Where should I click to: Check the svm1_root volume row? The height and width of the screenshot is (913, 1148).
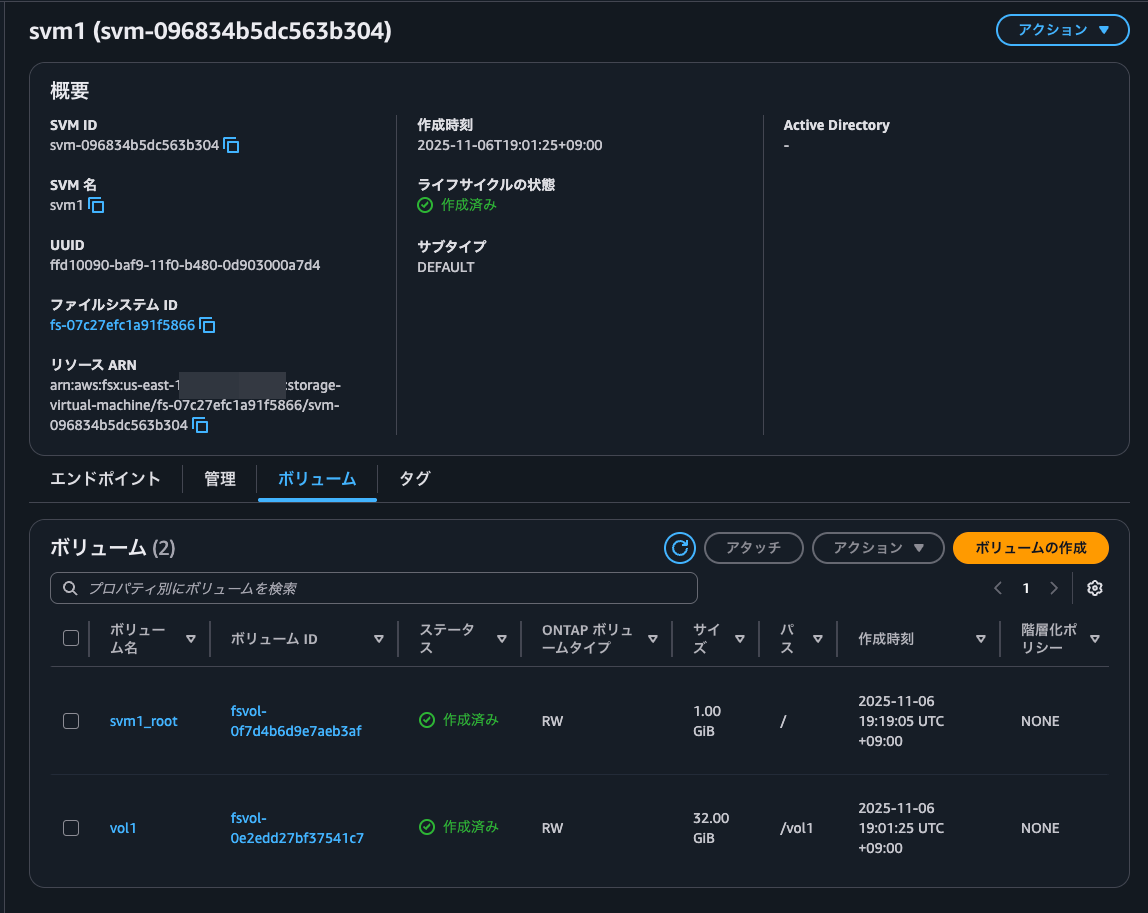click(x=71, y=721)
